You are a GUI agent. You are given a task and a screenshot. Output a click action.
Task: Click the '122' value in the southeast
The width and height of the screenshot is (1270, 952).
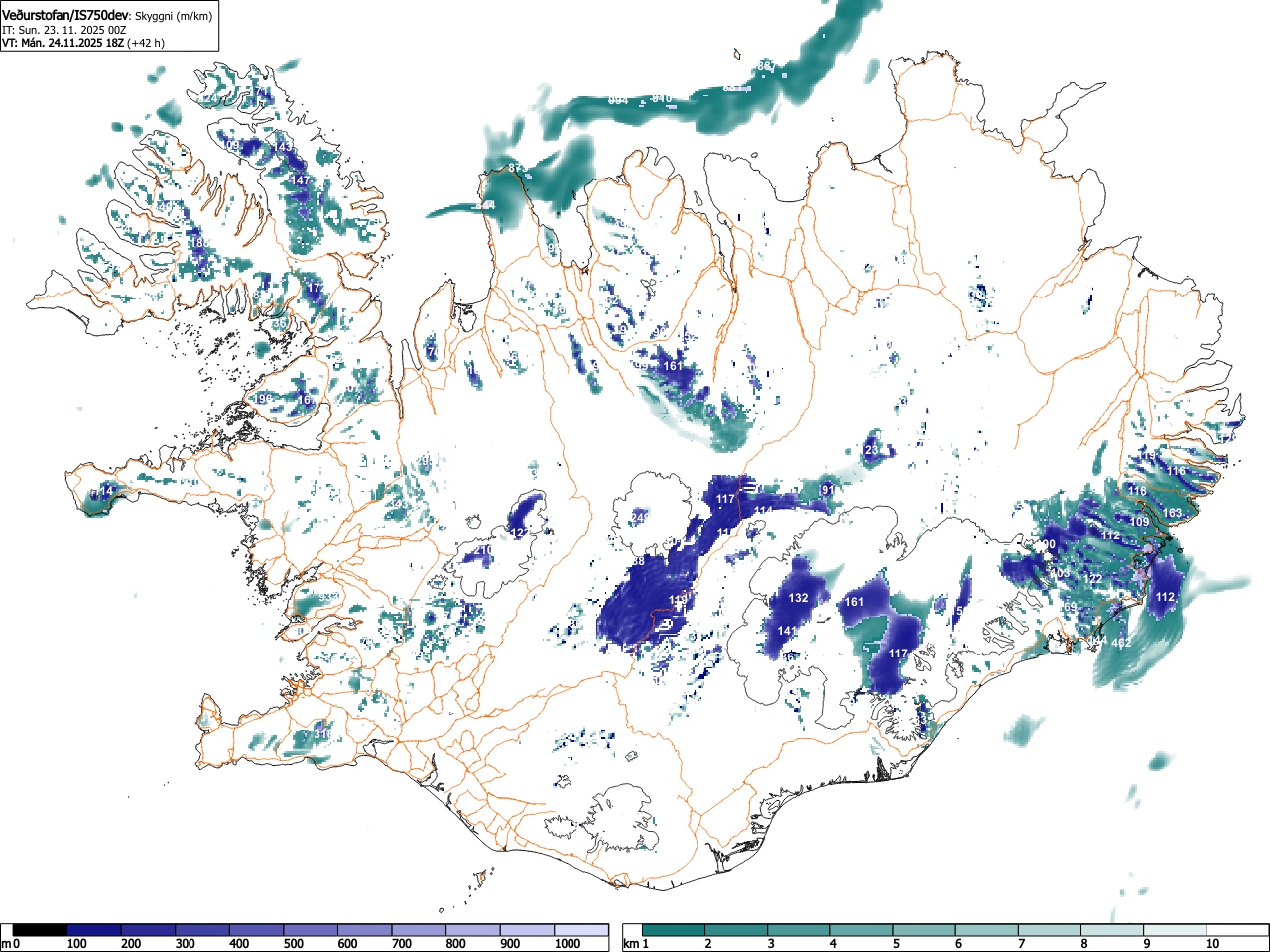tap(1092, 578)
